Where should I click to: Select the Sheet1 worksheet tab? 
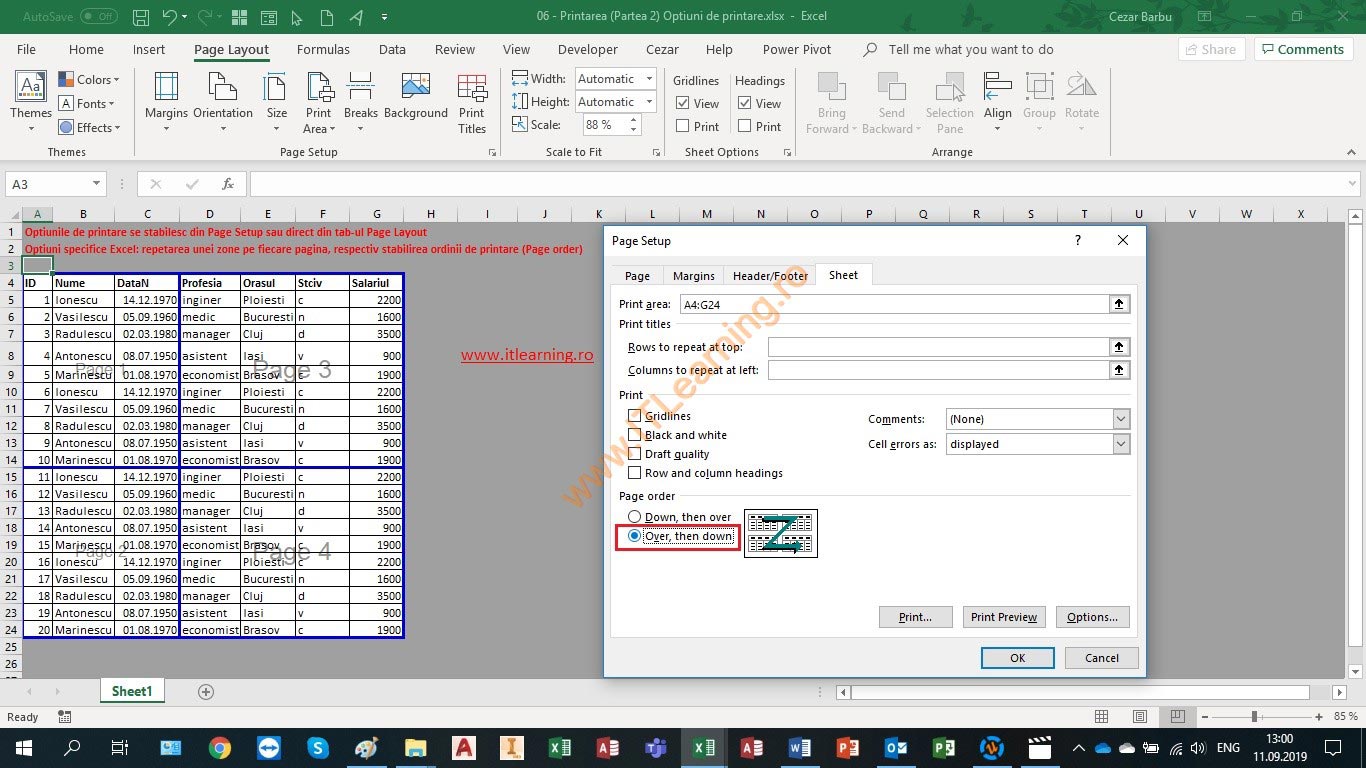132,691
